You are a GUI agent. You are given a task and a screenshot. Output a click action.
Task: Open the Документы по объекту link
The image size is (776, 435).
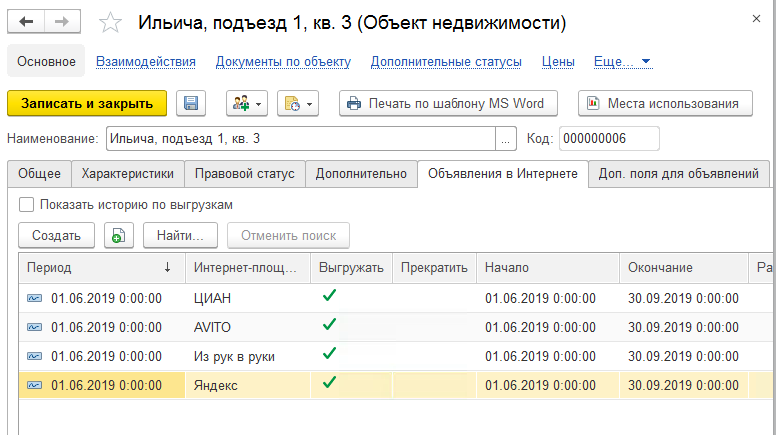click(x=283, y=62)
